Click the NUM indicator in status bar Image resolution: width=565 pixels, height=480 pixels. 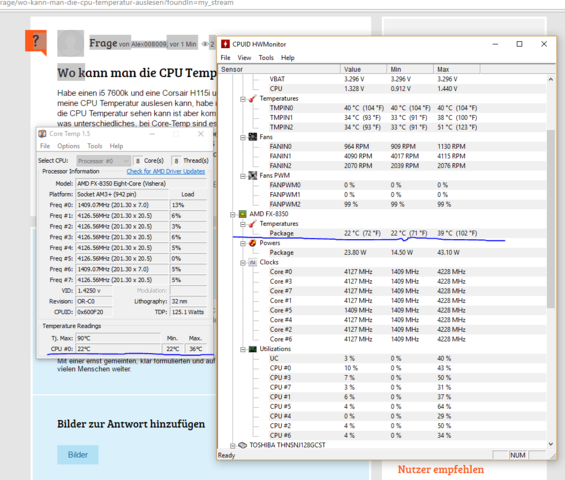point(517,455)
